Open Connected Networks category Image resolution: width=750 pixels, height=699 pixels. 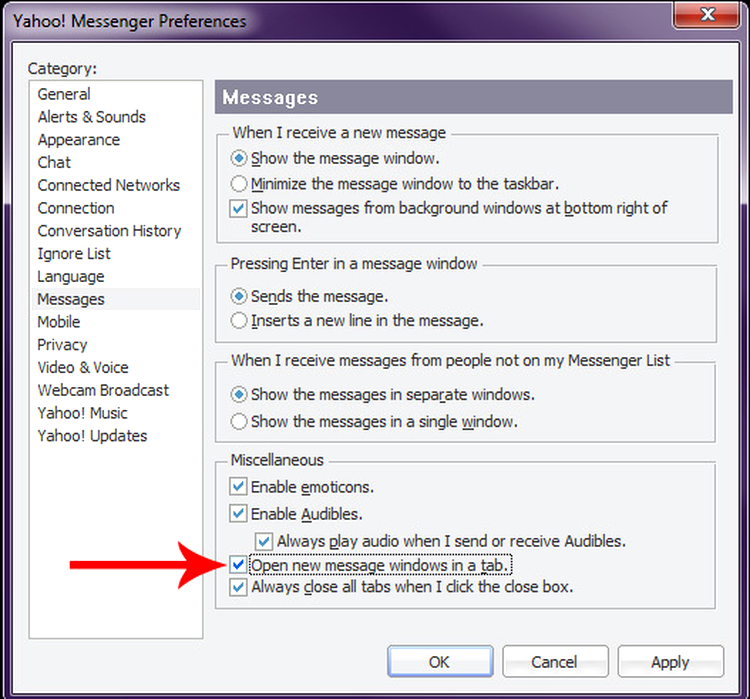pos(109,185)
